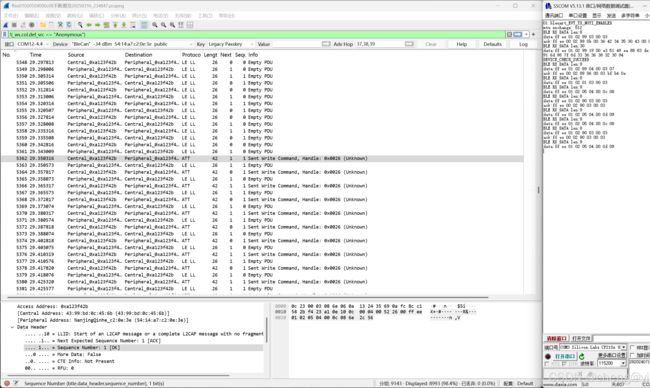Click the Adv Hop input field

(x=379, y=44)
